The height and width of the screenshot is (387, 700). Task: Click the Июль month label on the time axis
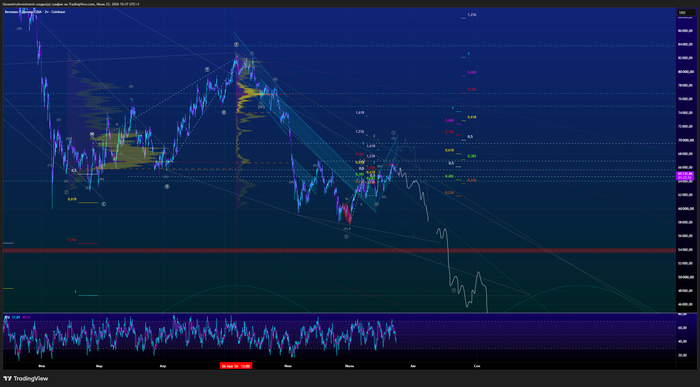[350, 366]
